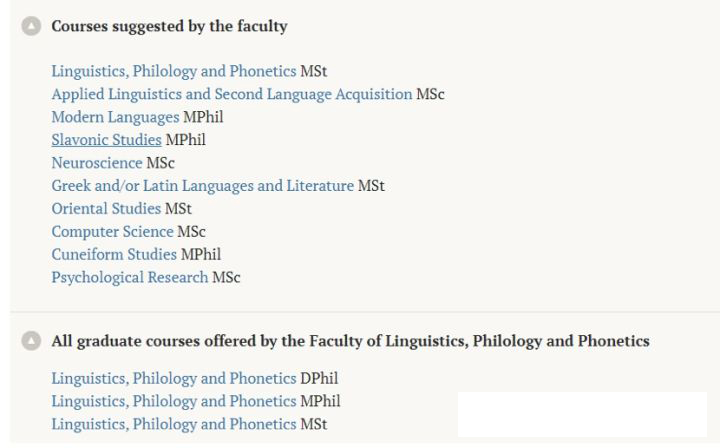Collapse the Courses suggested by the faculty section
The height and width of the screenshot is (448, 720).
pos(29,27)
